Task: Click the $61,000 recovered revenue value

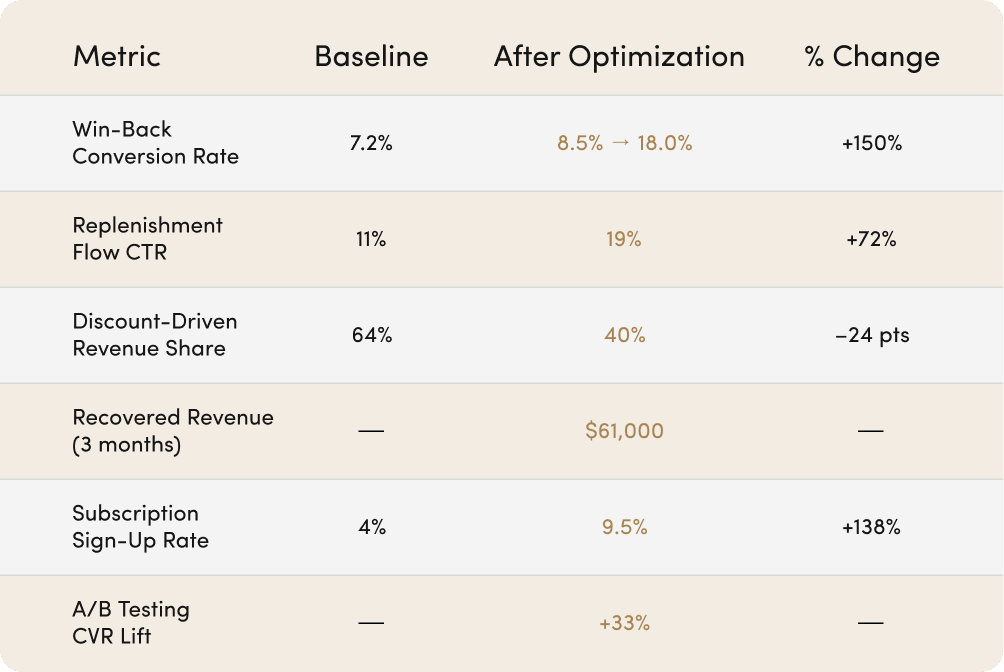Action: (624, 431)
